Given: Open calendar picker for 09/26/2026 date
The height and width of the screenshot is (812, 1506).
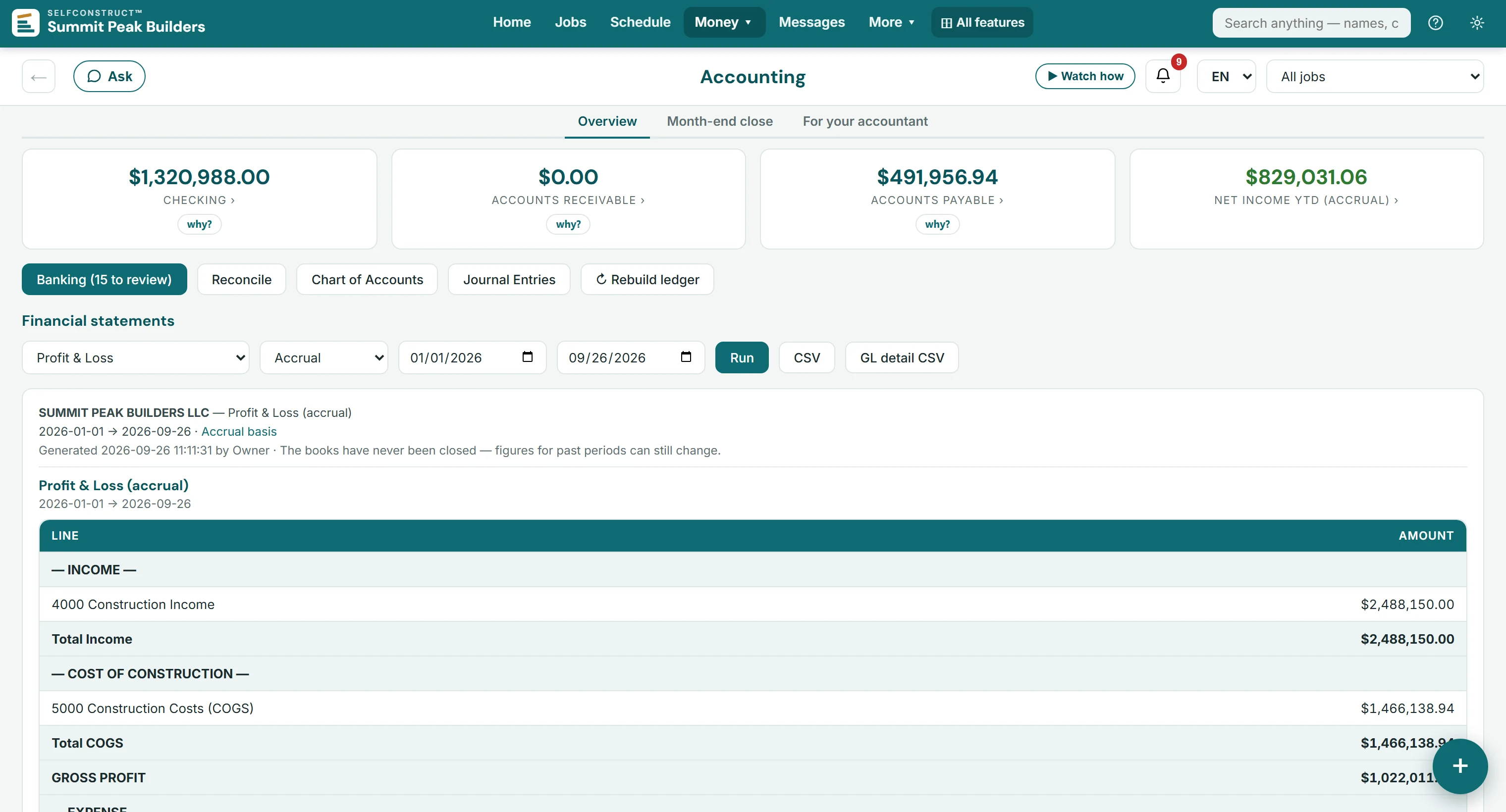Looking at the screenshot, I should click(686, 357).
